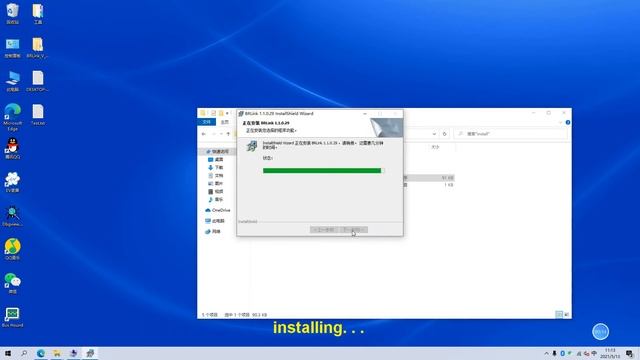Screen dimensions: 640x360
Task: Switch to Edge in the taskbar
Action: pyautogui.click(x=41, y=353)
